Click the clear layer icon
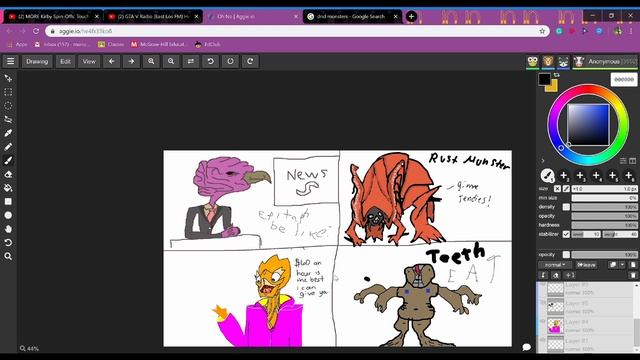Viewport: 640px width, 360px height. [556, 275]
